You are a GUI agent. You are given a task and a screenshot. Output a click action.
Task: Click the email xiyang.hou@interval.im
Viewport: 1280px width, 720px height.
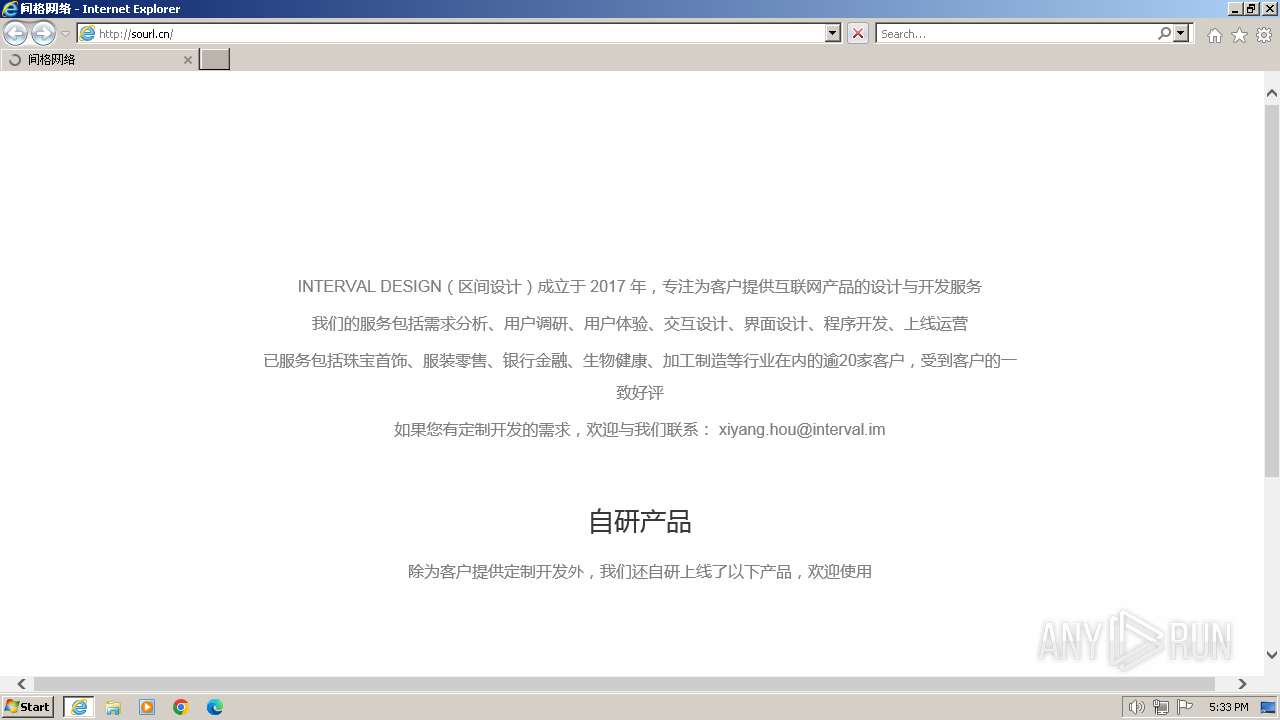coord(802,430)
